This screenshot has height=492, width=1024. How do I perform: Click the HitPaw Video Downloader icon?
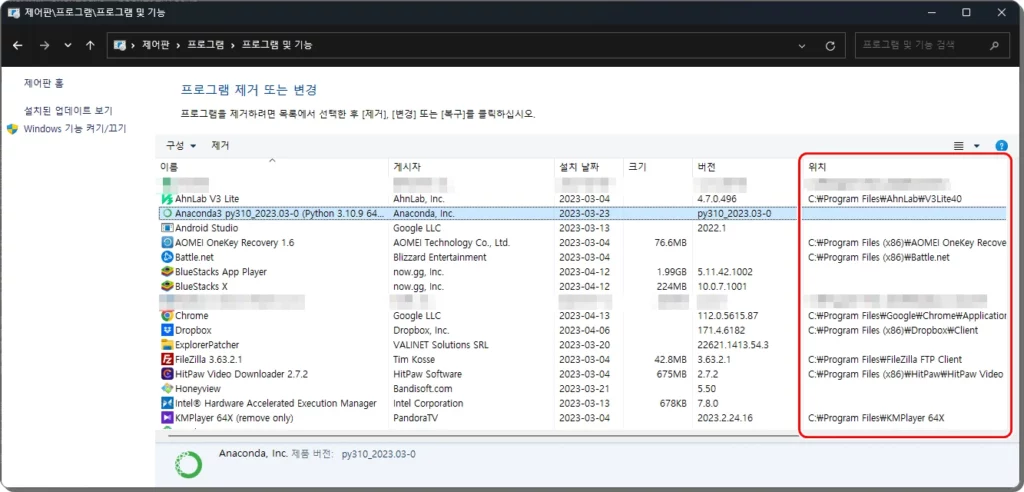(167, 374)
